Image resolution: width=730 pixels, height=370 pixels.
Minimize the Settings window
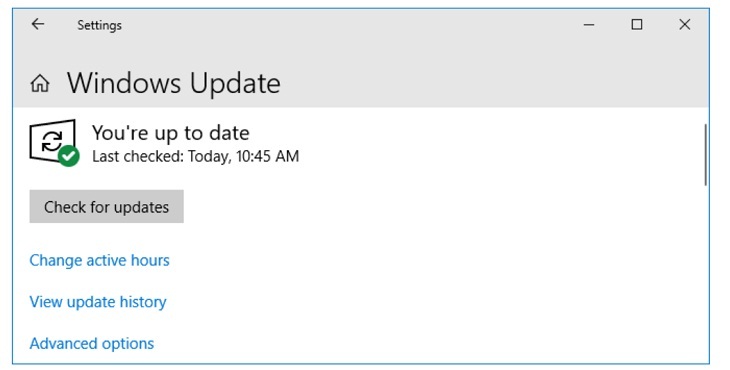tap(589, 25)
